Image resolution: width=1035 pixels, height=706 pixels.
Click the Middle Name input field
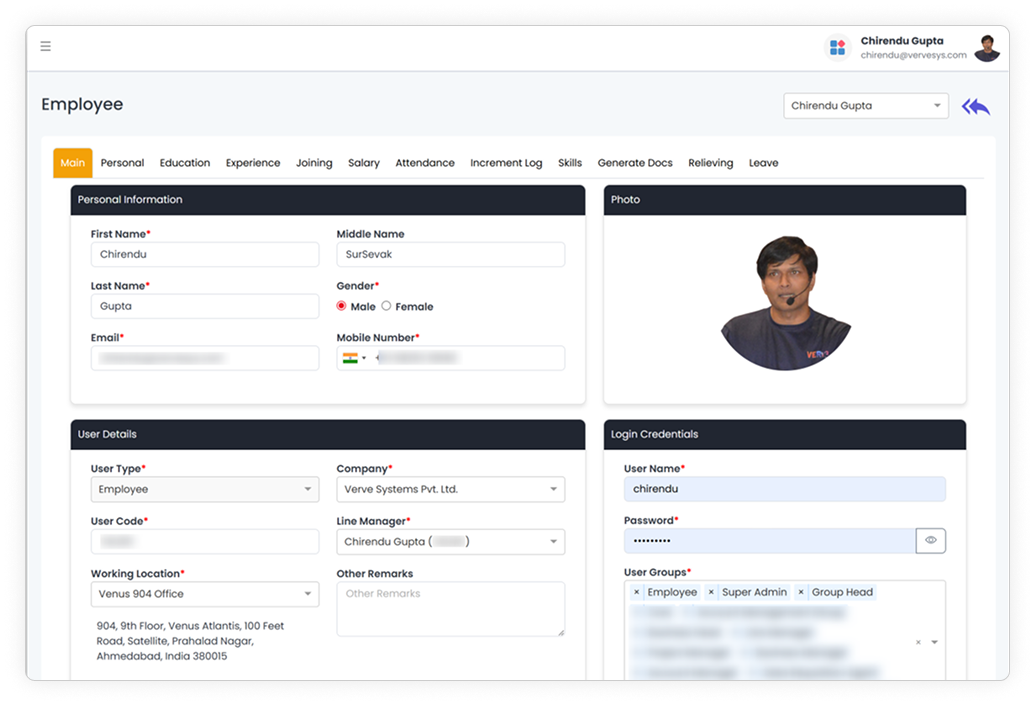[x=450, y=255]
